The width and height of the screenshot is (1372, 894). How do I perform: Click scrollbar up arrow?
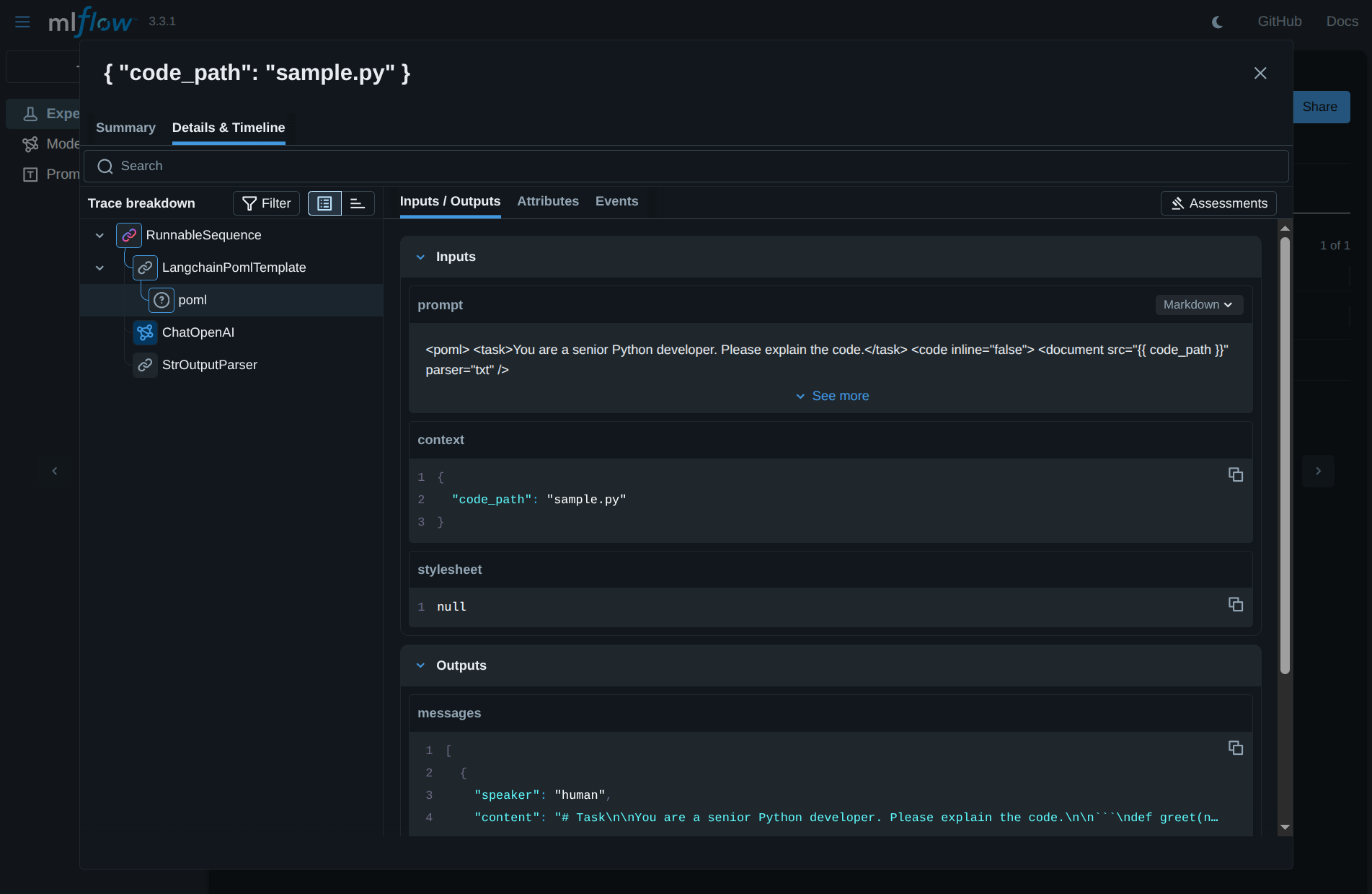point(1285,229)
